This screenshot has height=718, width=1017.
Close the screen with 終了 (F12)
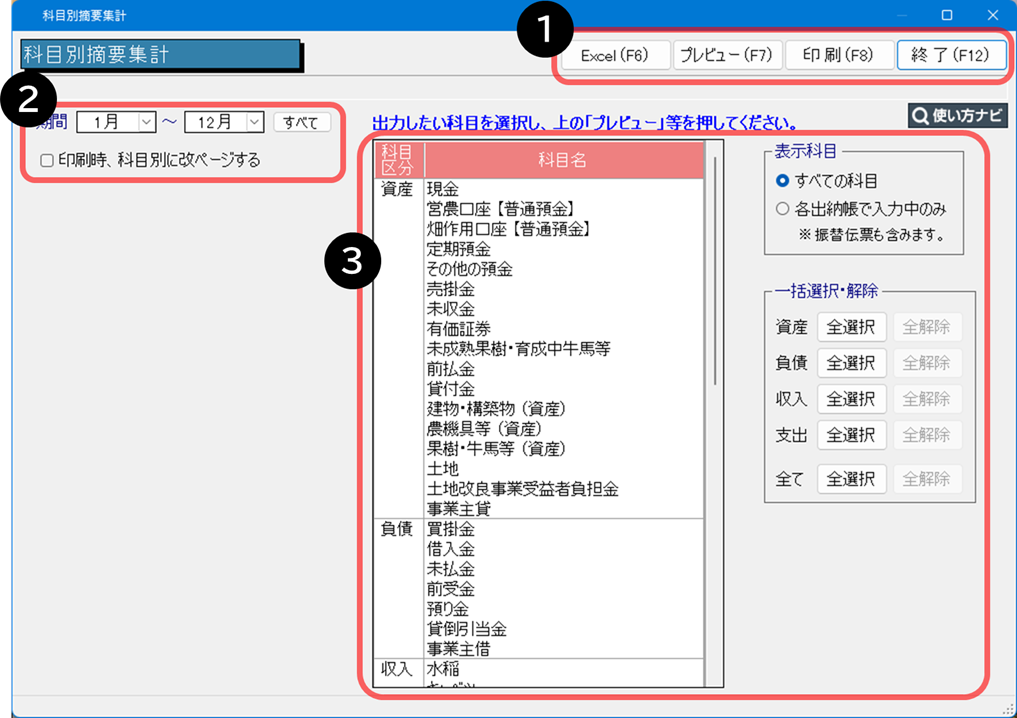(951, 56)
